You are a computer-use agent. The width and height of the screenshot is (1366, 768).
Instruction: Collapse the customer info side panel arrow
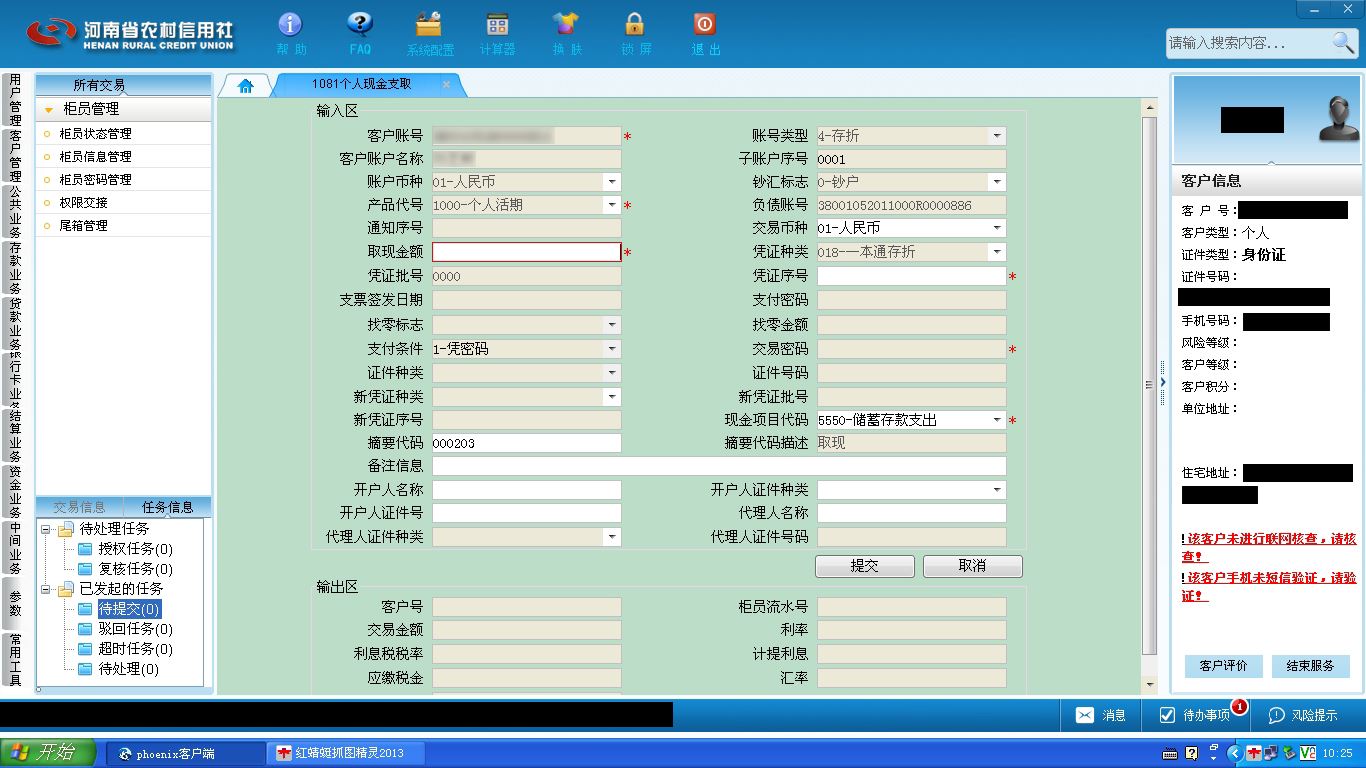(x=1163, y=382)
